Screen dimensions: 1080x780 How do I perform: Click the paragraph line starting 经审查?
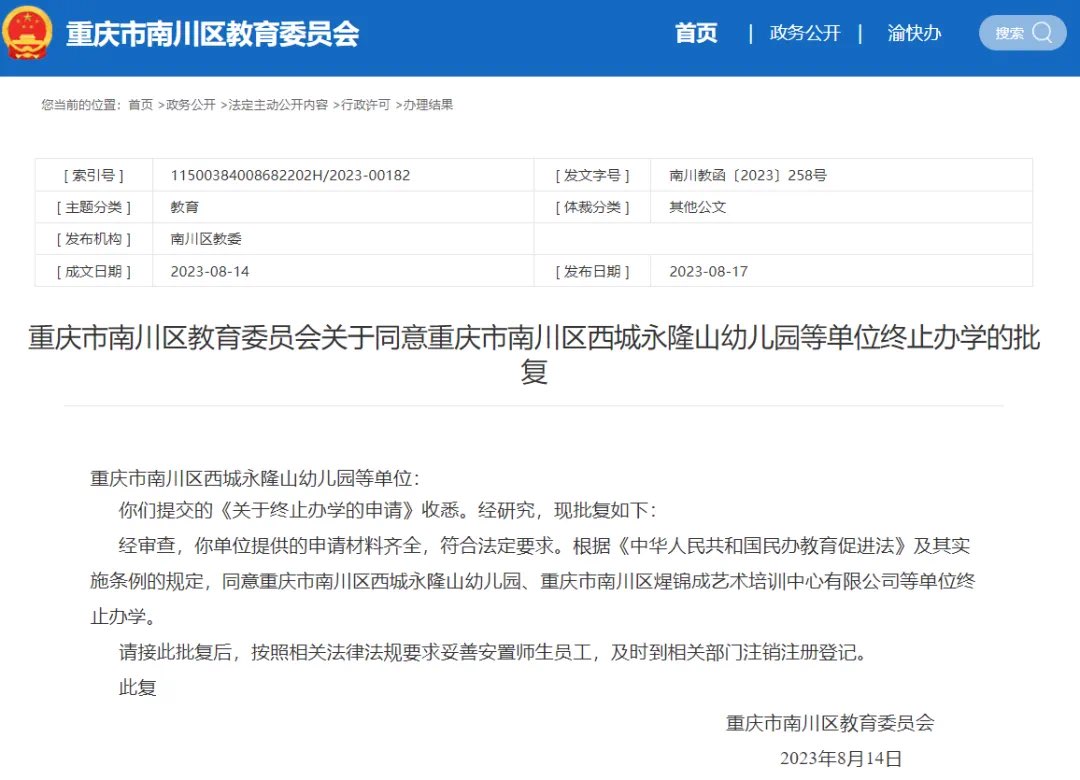point(544,546)
